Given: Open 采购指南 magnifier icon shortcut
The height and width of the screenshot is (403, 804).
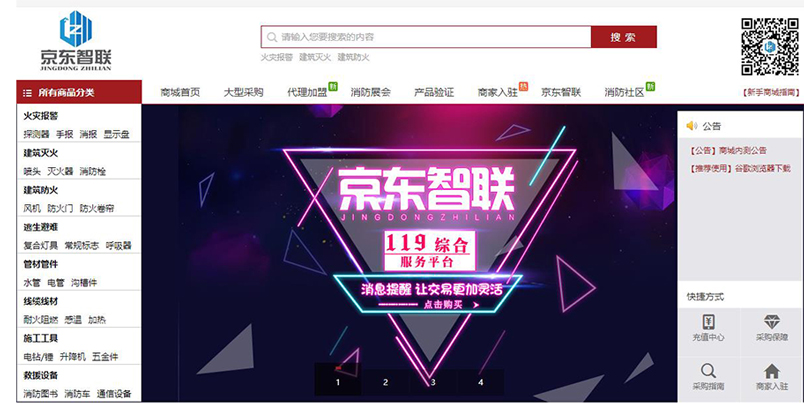Looking at the screenshot, I should (x=708, y=371).
